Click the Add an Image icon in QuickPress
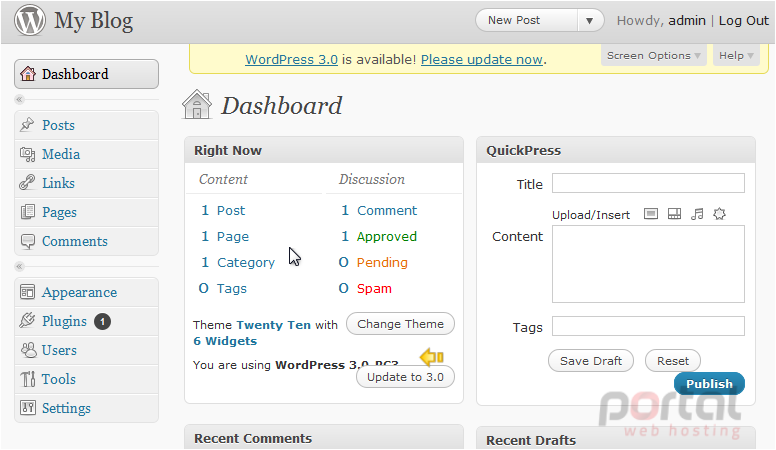 coord(651,214)
